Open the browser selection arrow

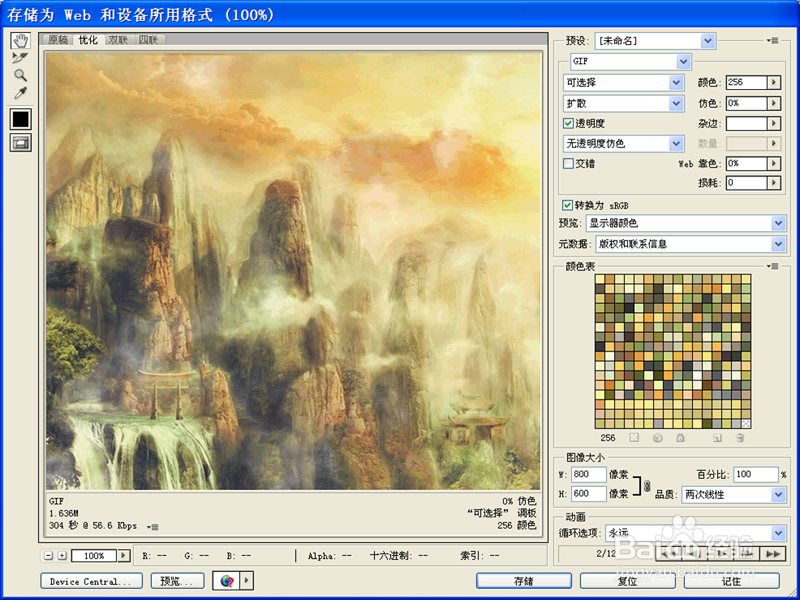coord(247,581)
